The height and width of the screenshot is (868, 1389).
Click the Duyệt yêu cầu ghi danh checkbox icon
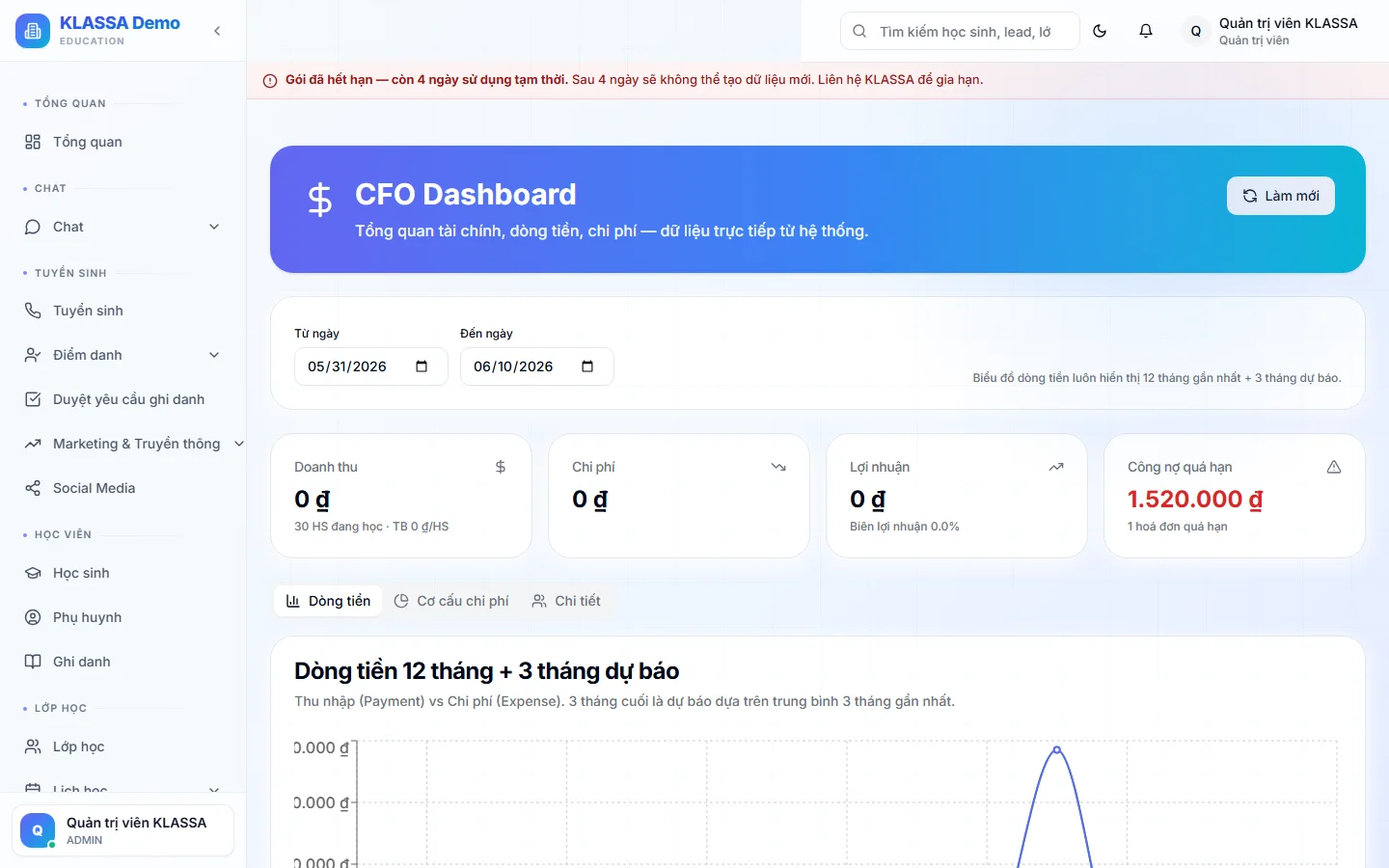tap(33, 399)
